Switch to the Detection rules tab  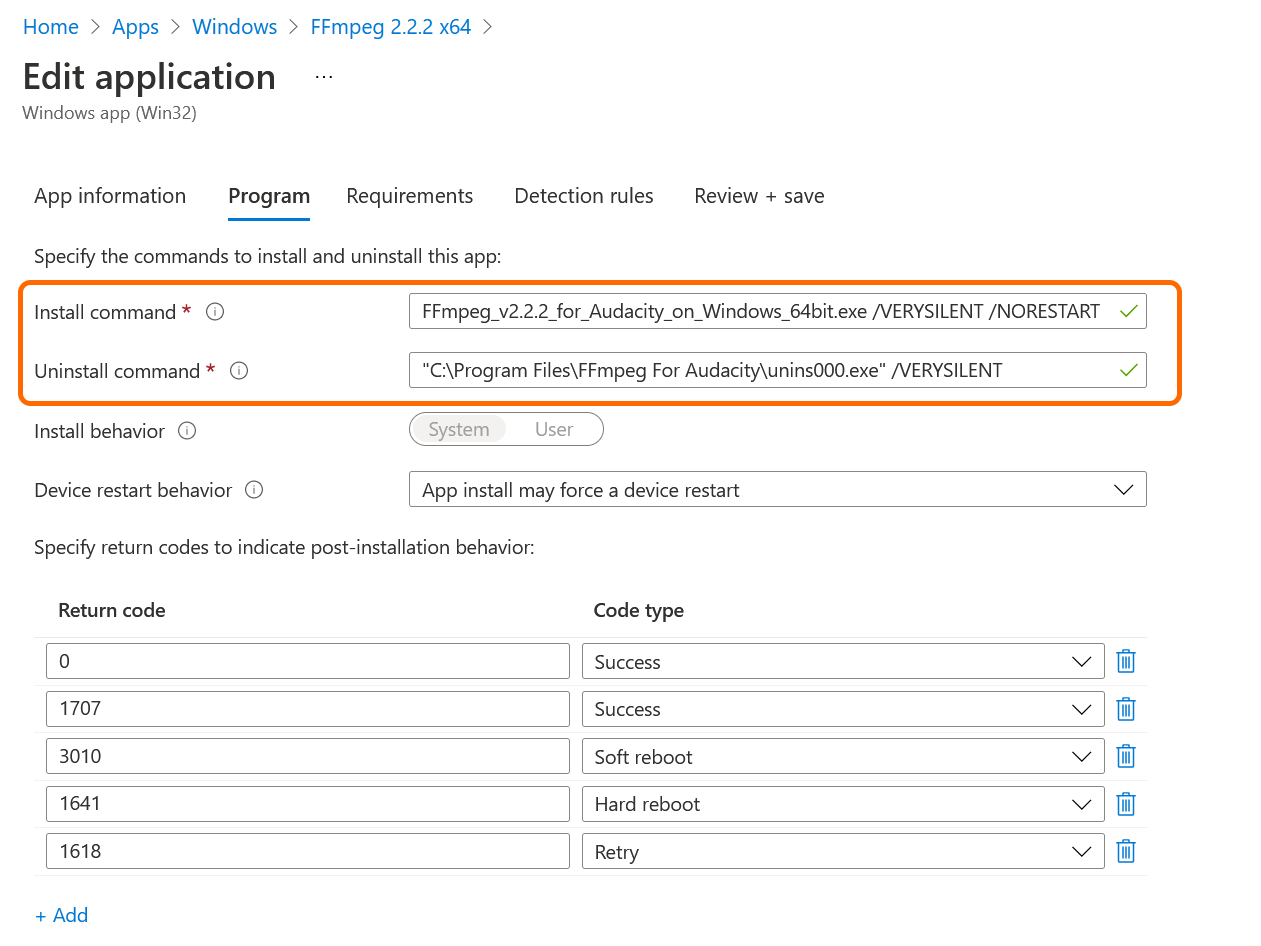click(583, 196)
